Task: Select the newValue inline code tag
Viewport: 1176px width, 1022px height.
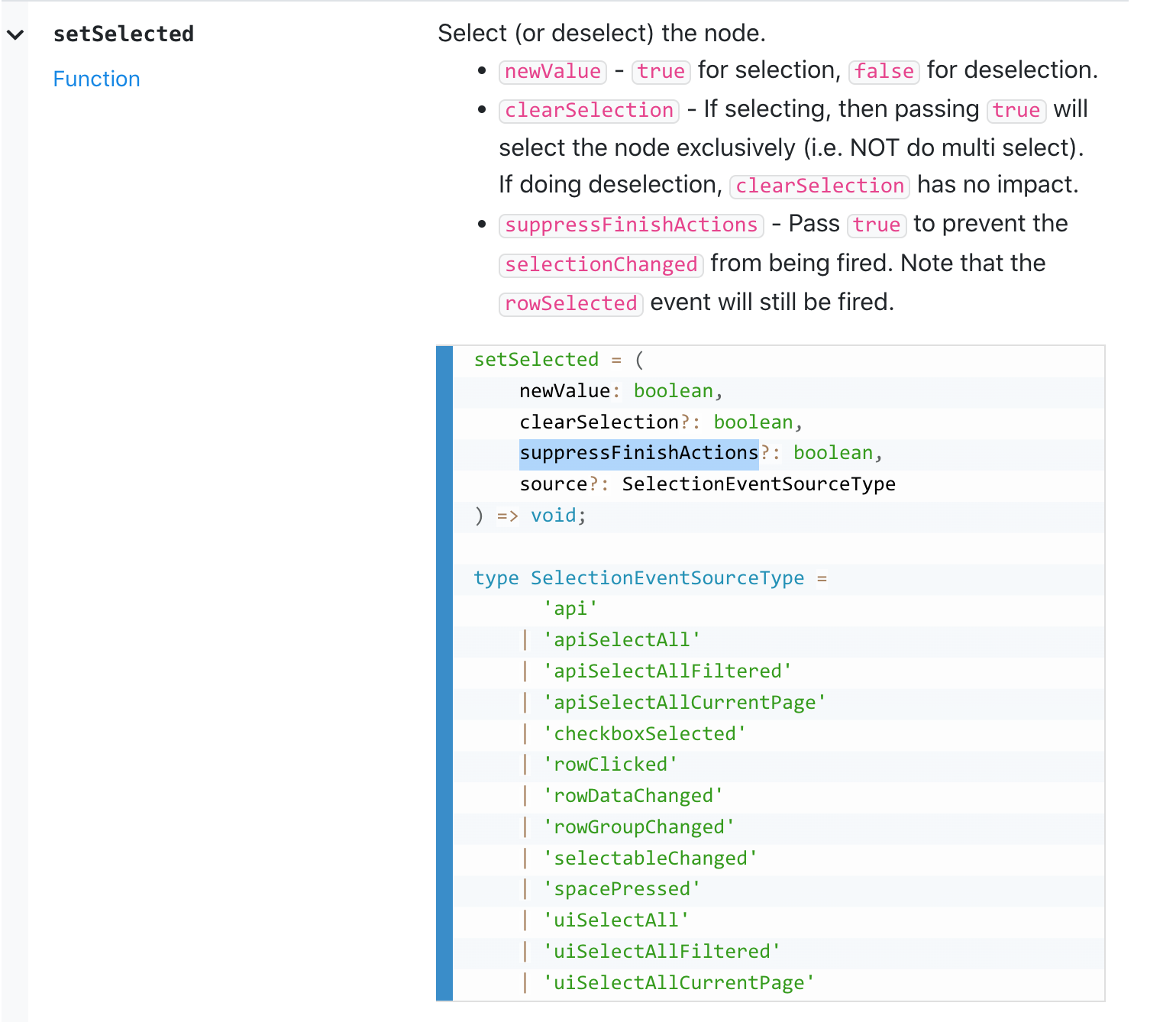Action: 552,71
